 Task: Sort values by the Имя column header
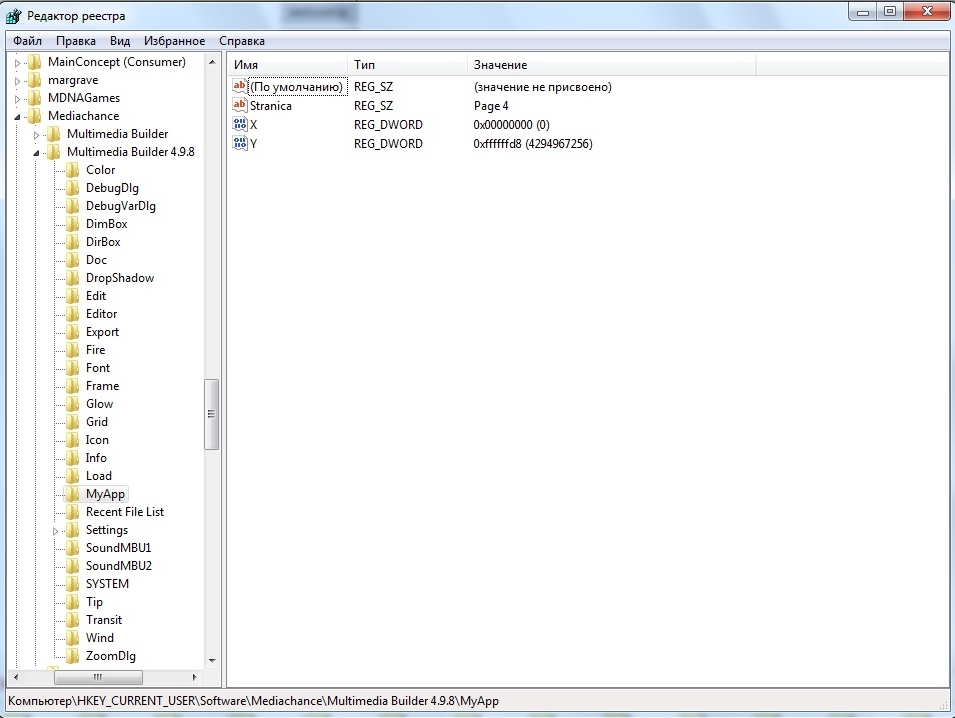tap(287, 65)
